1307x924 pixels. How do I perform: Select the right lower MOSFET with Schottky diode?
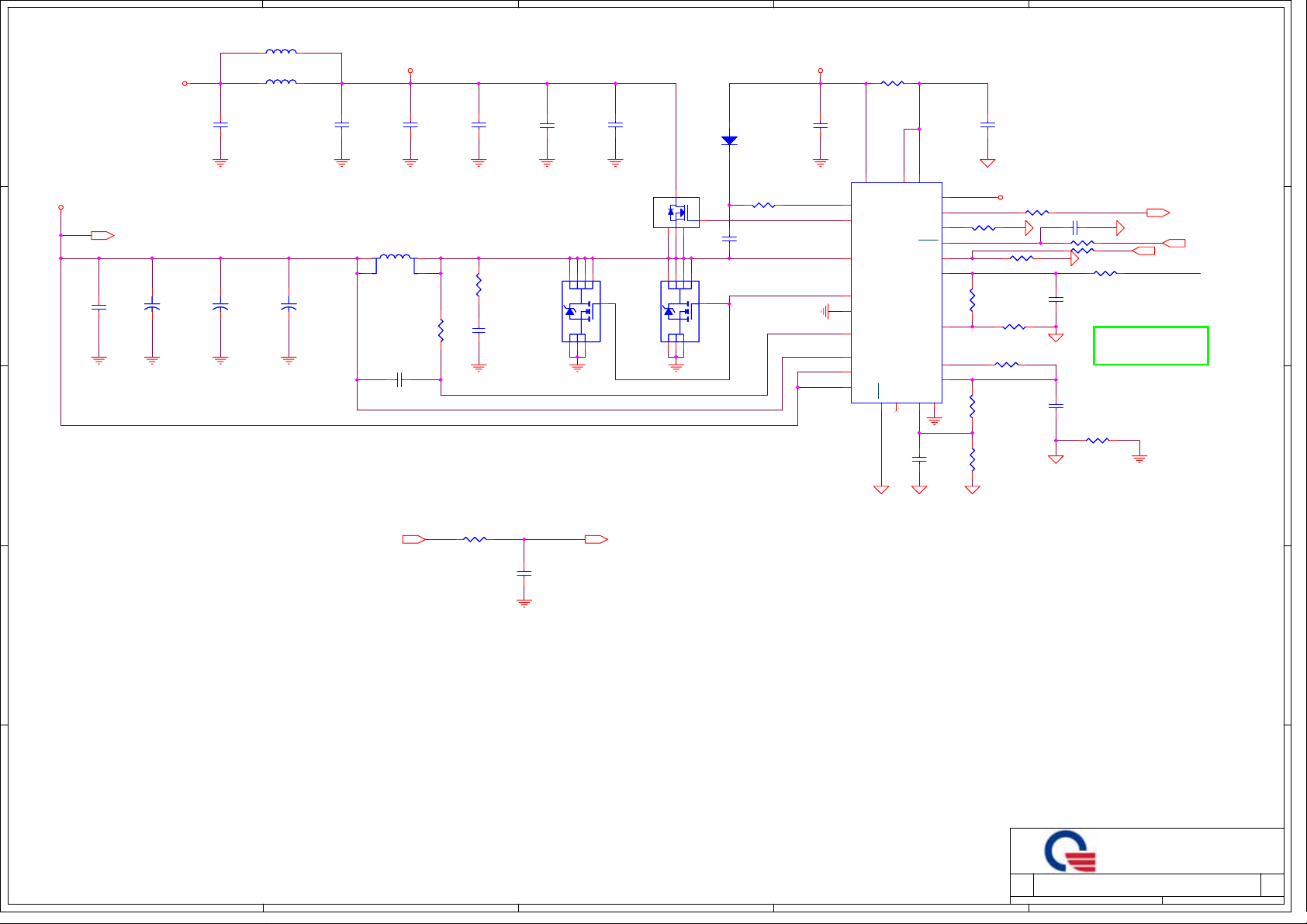tap(679, 311)
